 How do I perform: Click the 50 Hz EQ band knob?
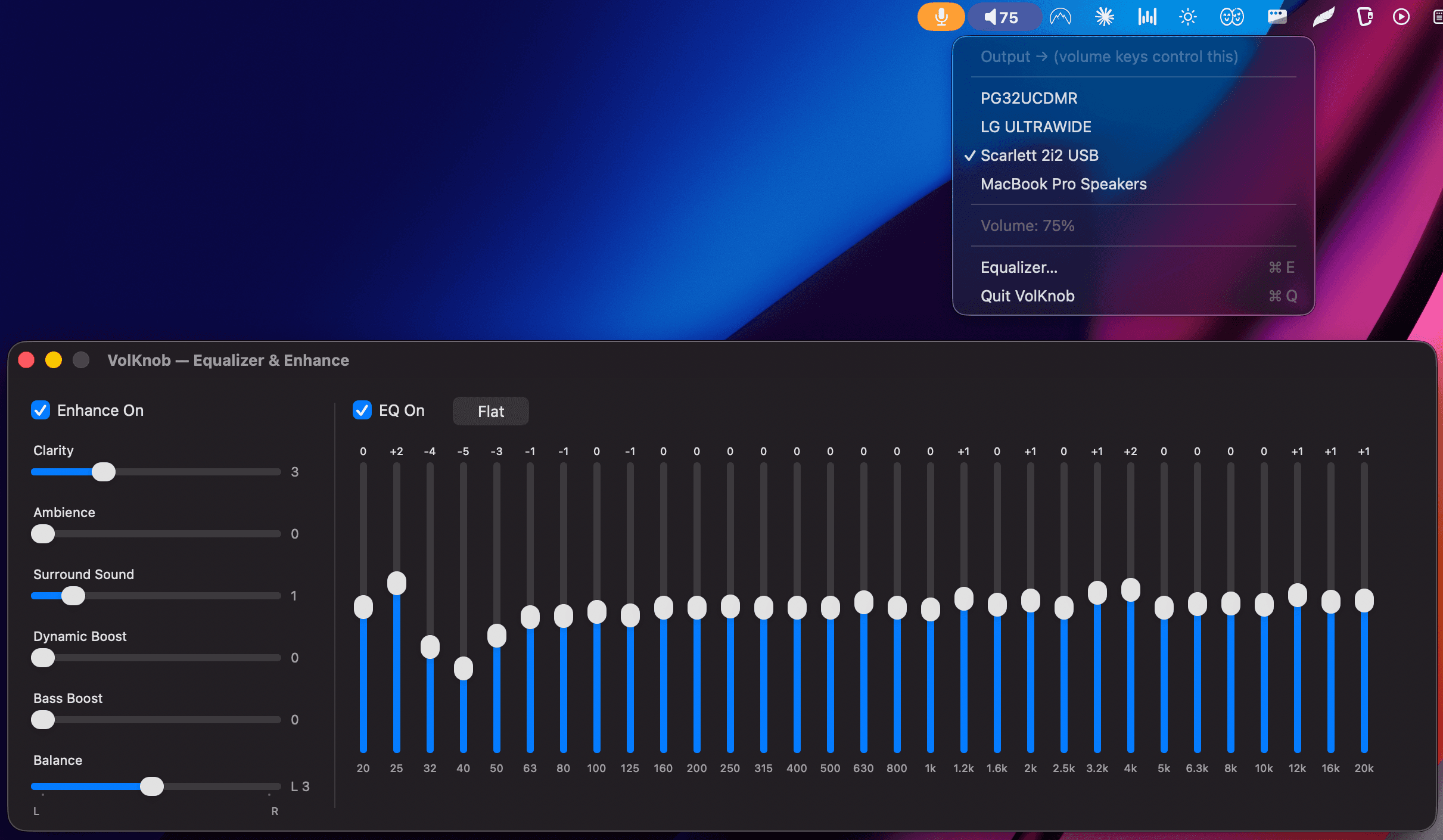[497, 636]
